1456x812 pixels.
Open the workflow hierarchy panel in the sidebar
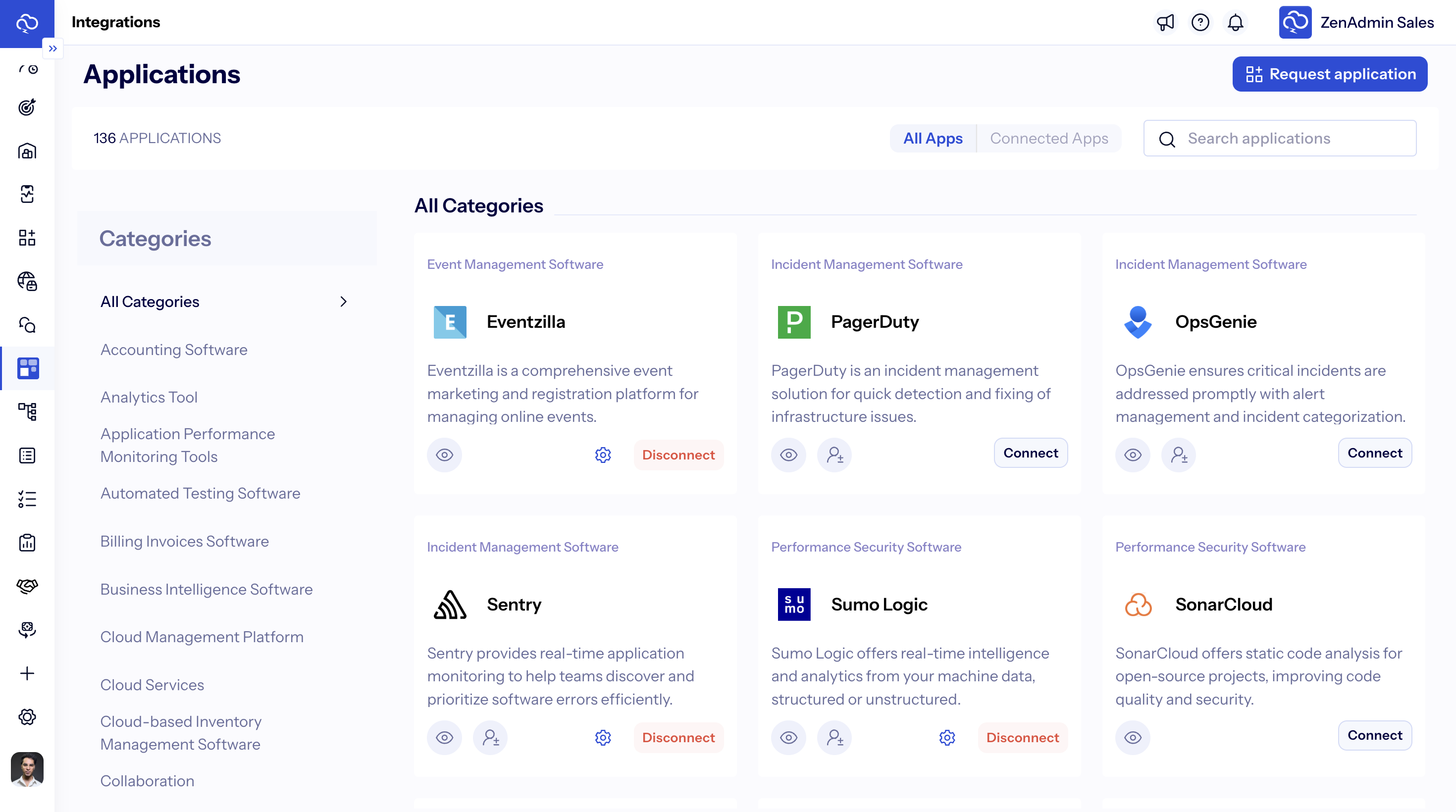27,412
